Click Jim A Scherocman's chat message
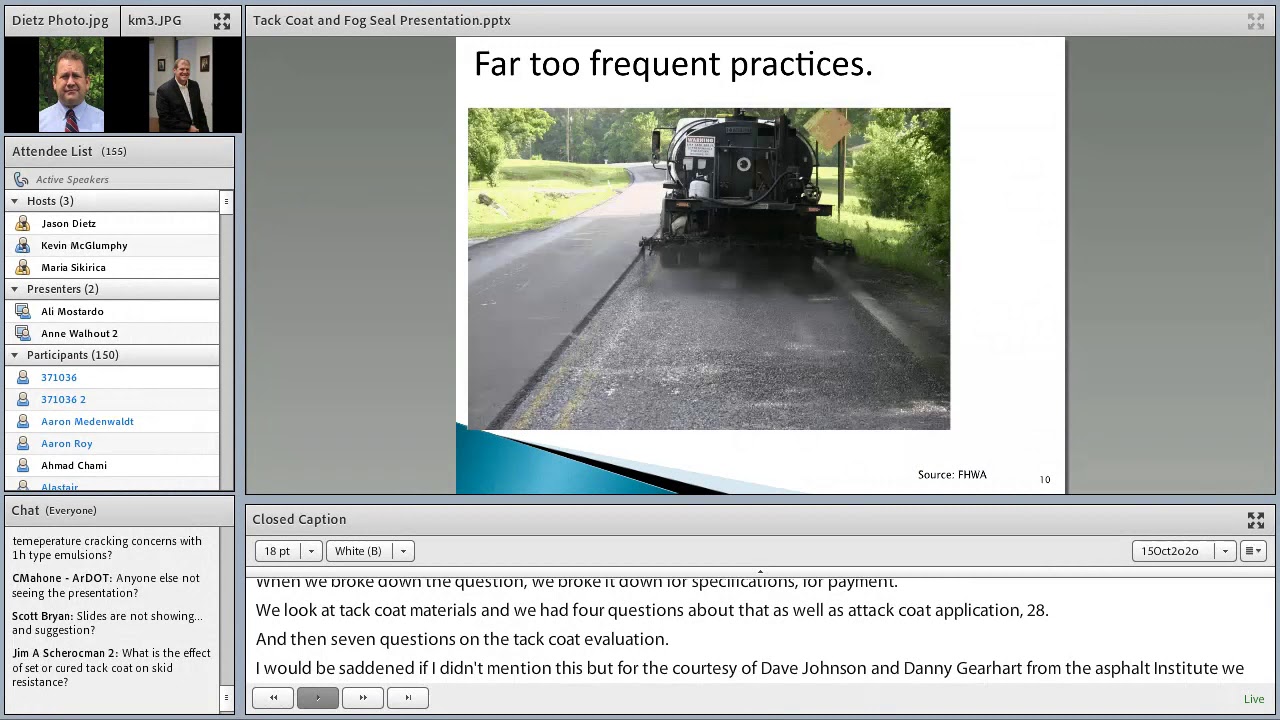The image size is (1280, 720). coord(111,667)
